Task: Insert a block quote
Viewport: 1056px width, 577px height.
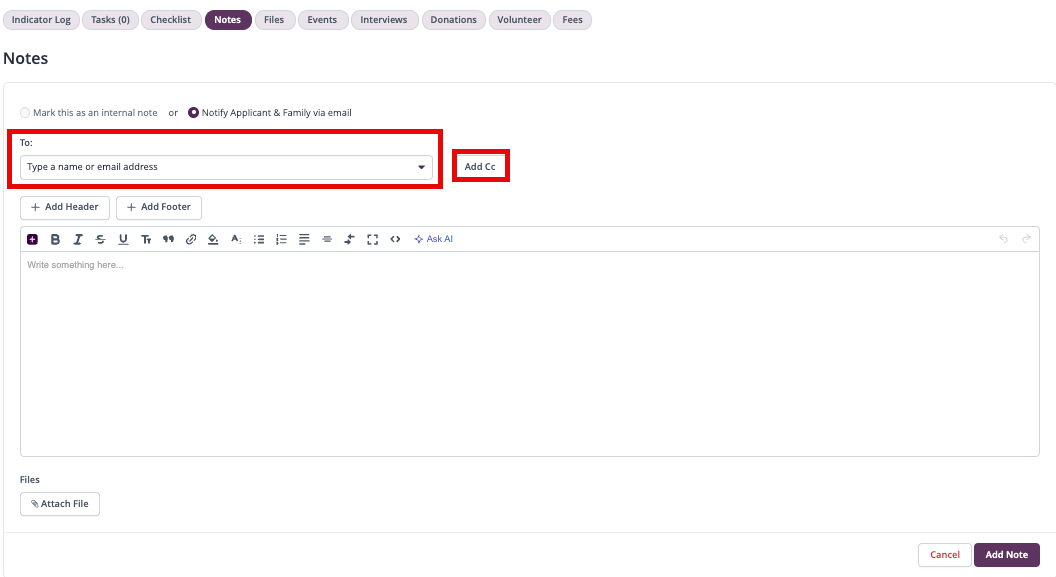Action: click(x=168, y=239)
